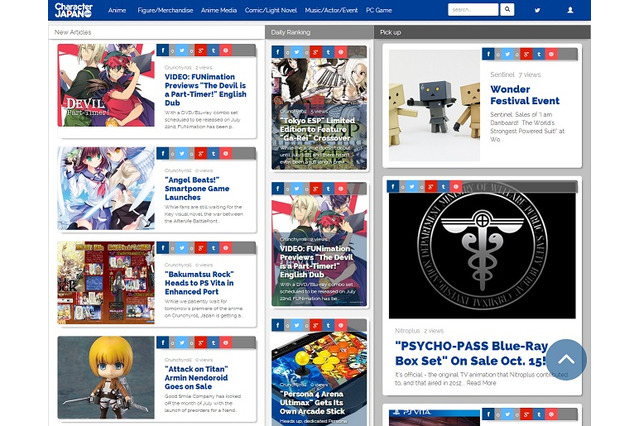The image size is (640, 426).
Task: Share PSYCHO-PASS article on Facebook
Action: 393,186
